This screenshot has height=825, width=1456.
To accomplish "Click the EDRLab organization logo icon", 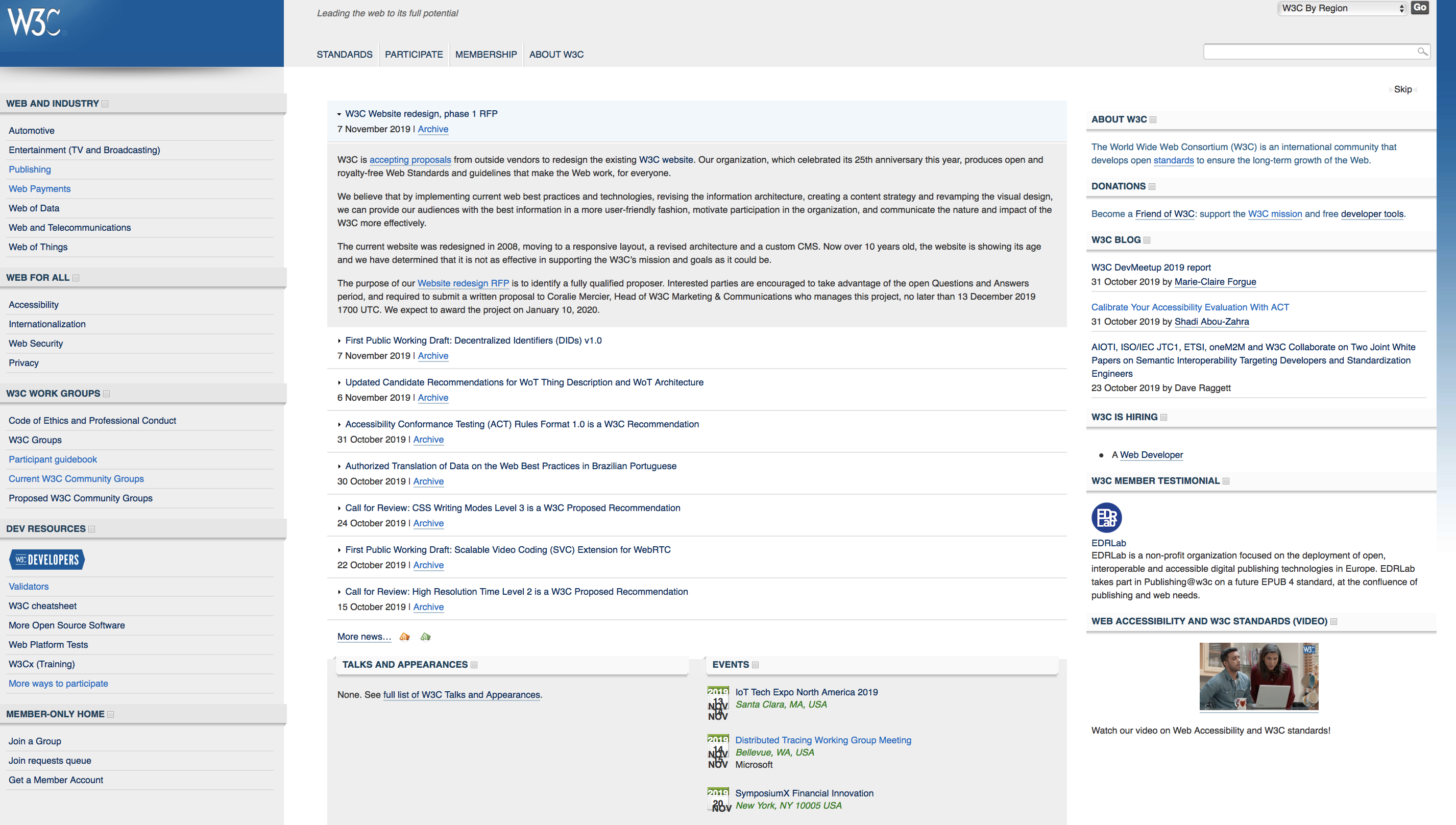I will 1106,517.
